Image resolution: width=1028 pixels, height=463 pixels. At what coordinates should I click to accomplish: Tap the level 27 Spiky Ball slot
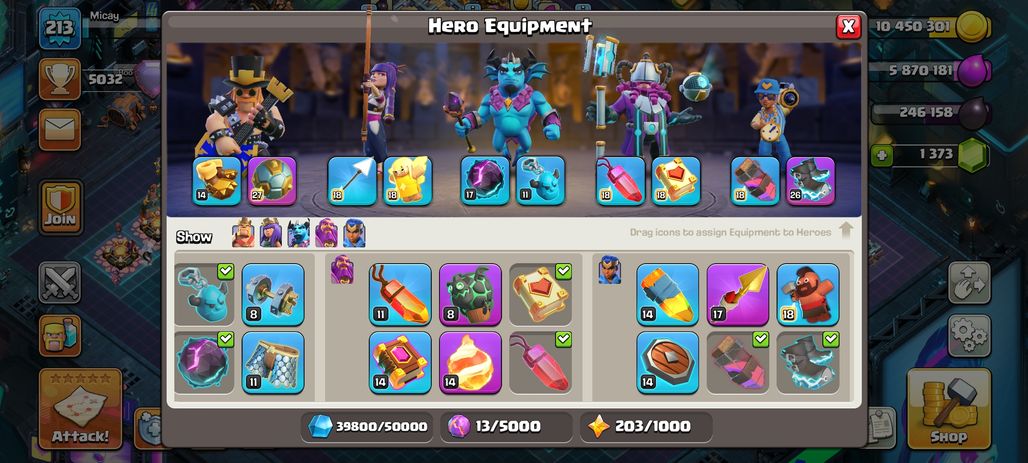click(272, 181)
